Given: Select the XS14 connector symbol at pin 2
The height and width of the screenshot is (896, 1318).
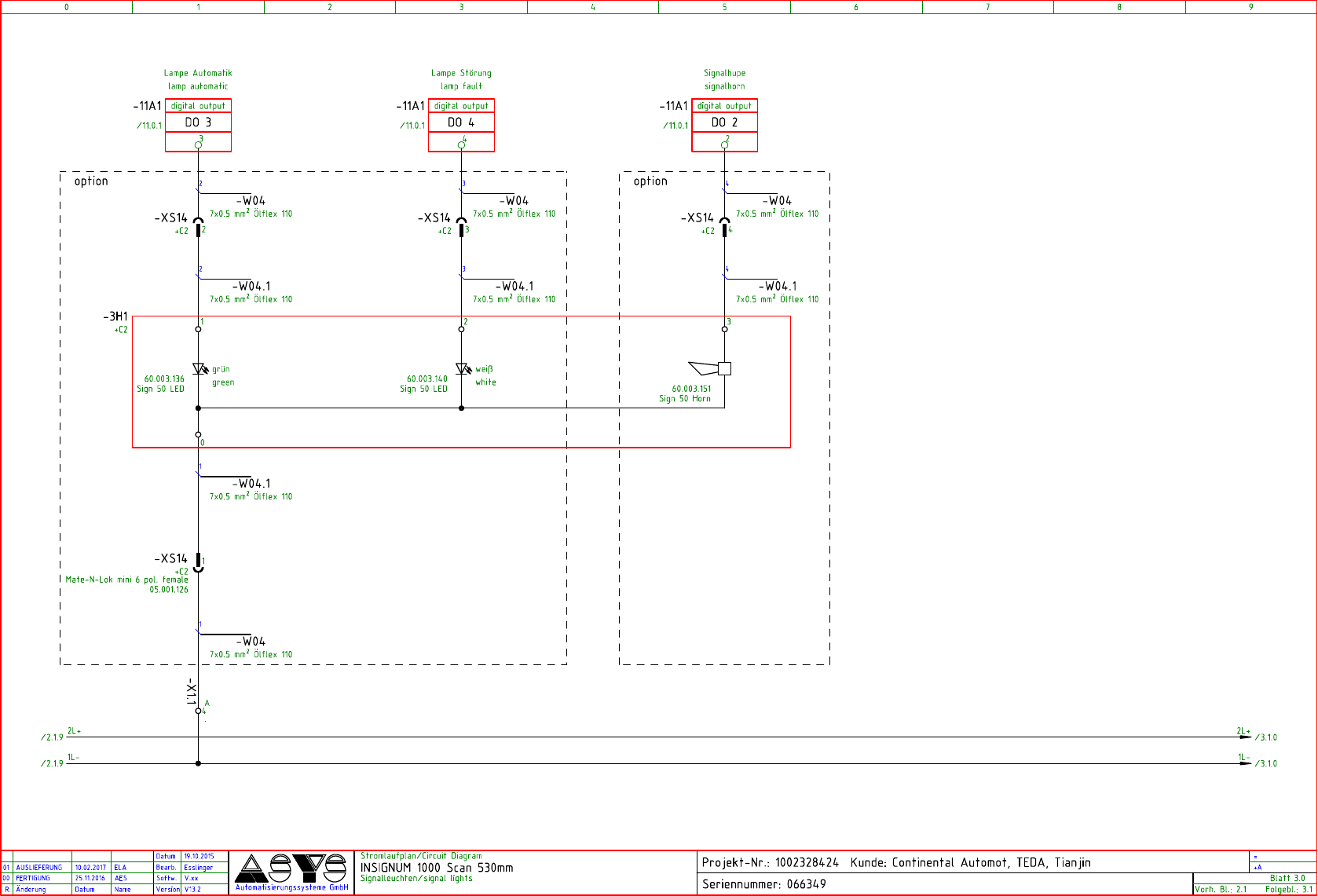Looking at the screenshot, I should (199, 226).
